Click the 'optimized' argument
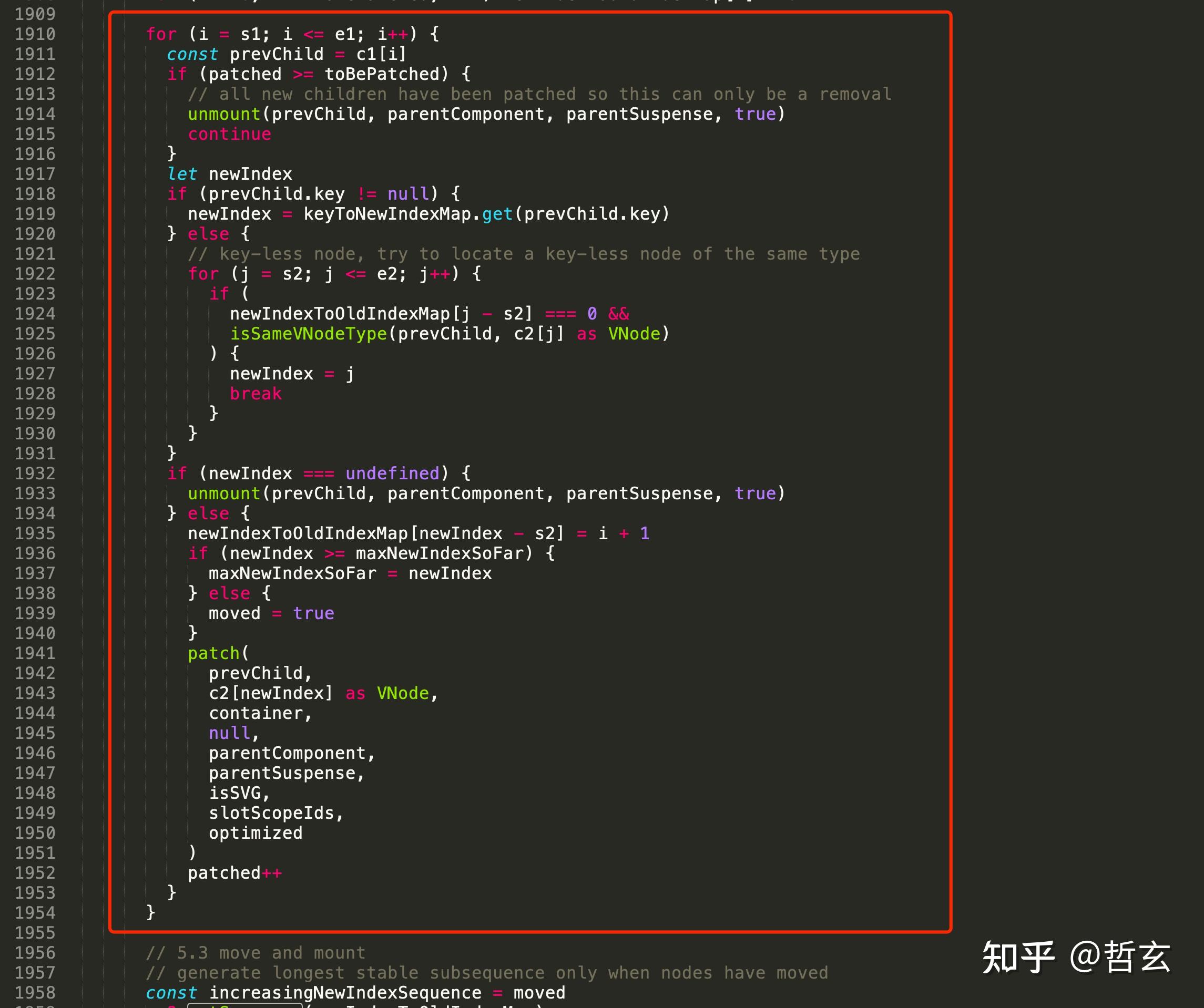Screen dimensions: 1204x1008 pos(256,832)
